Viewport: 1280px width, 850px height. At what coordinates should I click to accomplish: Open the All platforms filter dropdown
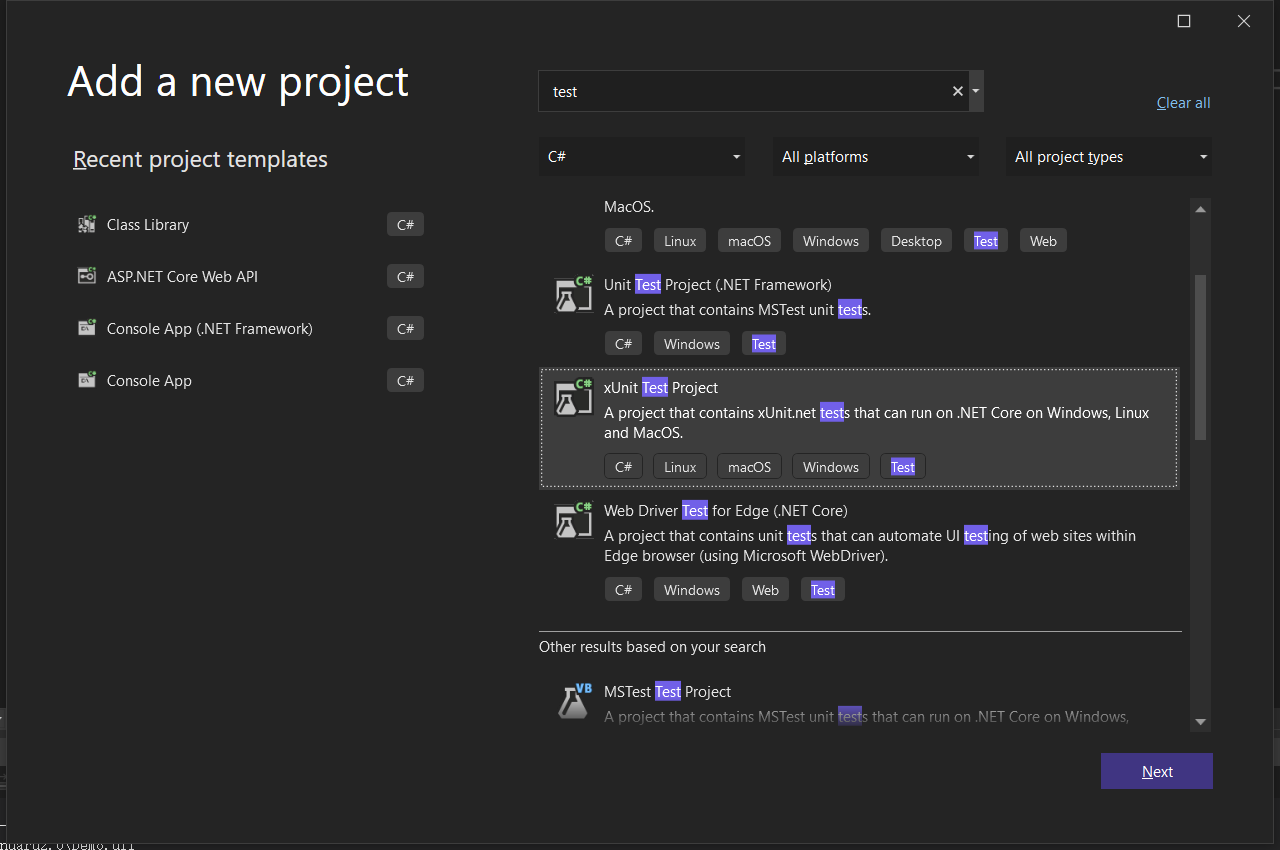(876, 157)
